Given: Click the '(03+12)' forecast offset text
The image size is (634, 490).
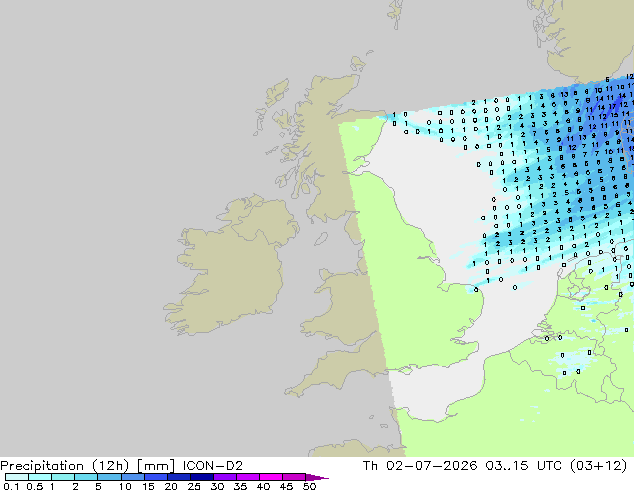Looking at the screenshot, I should [x=598, y=466].
